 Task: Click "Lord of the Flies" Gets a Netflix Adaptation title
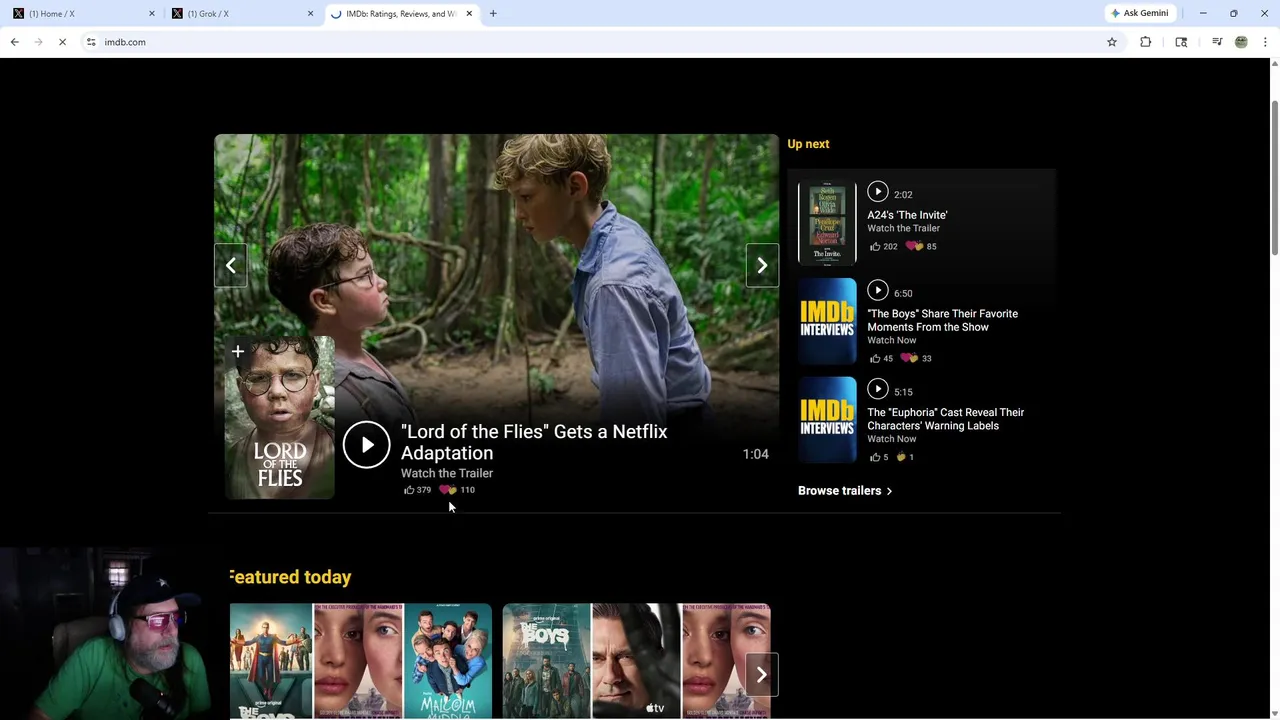coord(534,442)
